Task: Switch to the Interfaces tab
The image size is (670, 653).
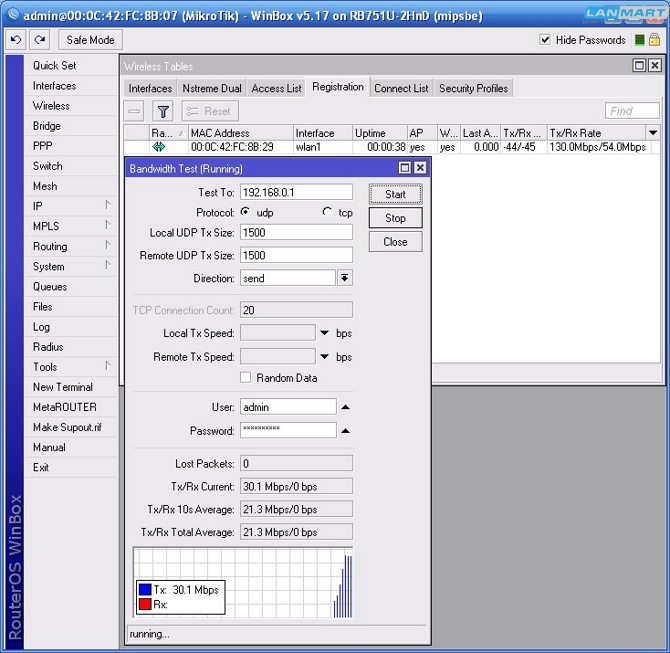Action: [x=150, y=88]
